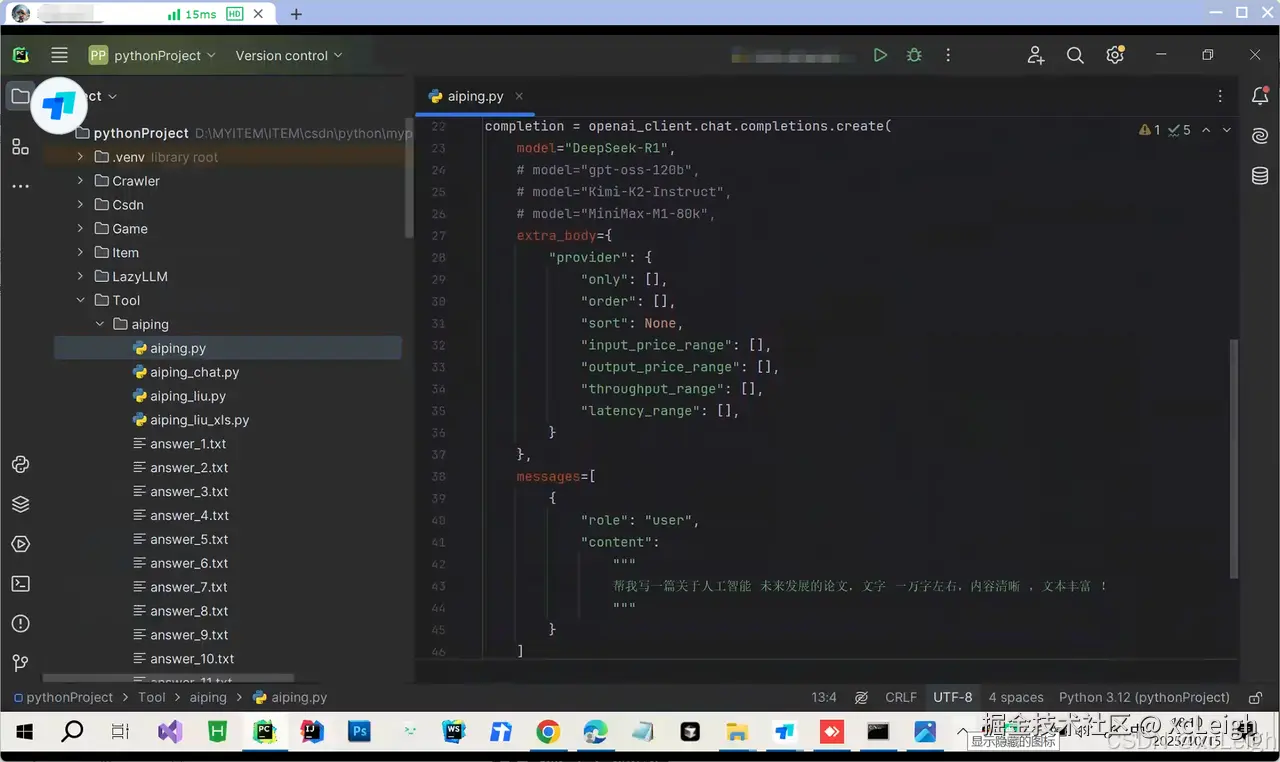Open the Structure tool window

[20, 147]
